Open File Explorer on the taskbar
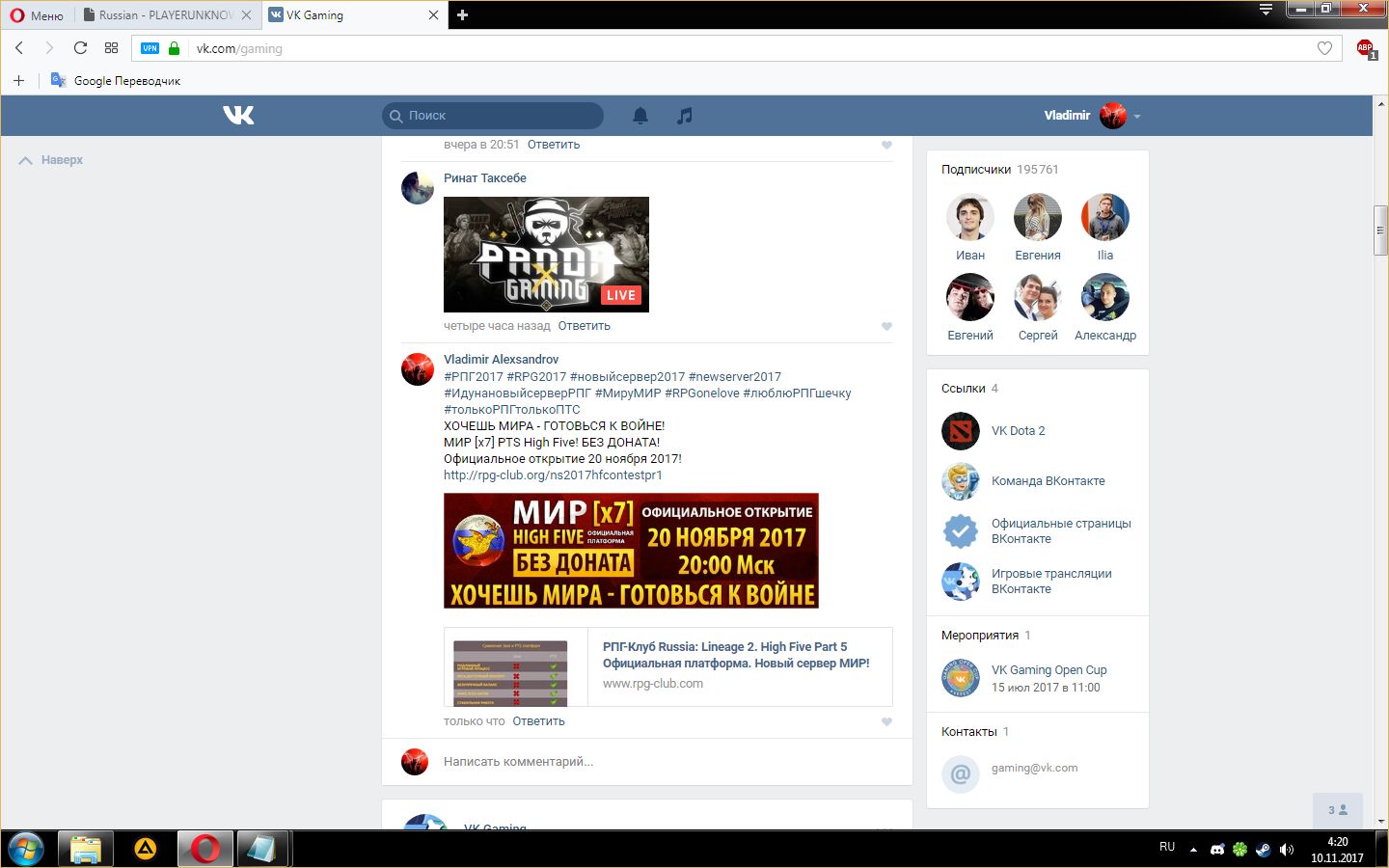The image size is (1389, 868). pos(86,849)
